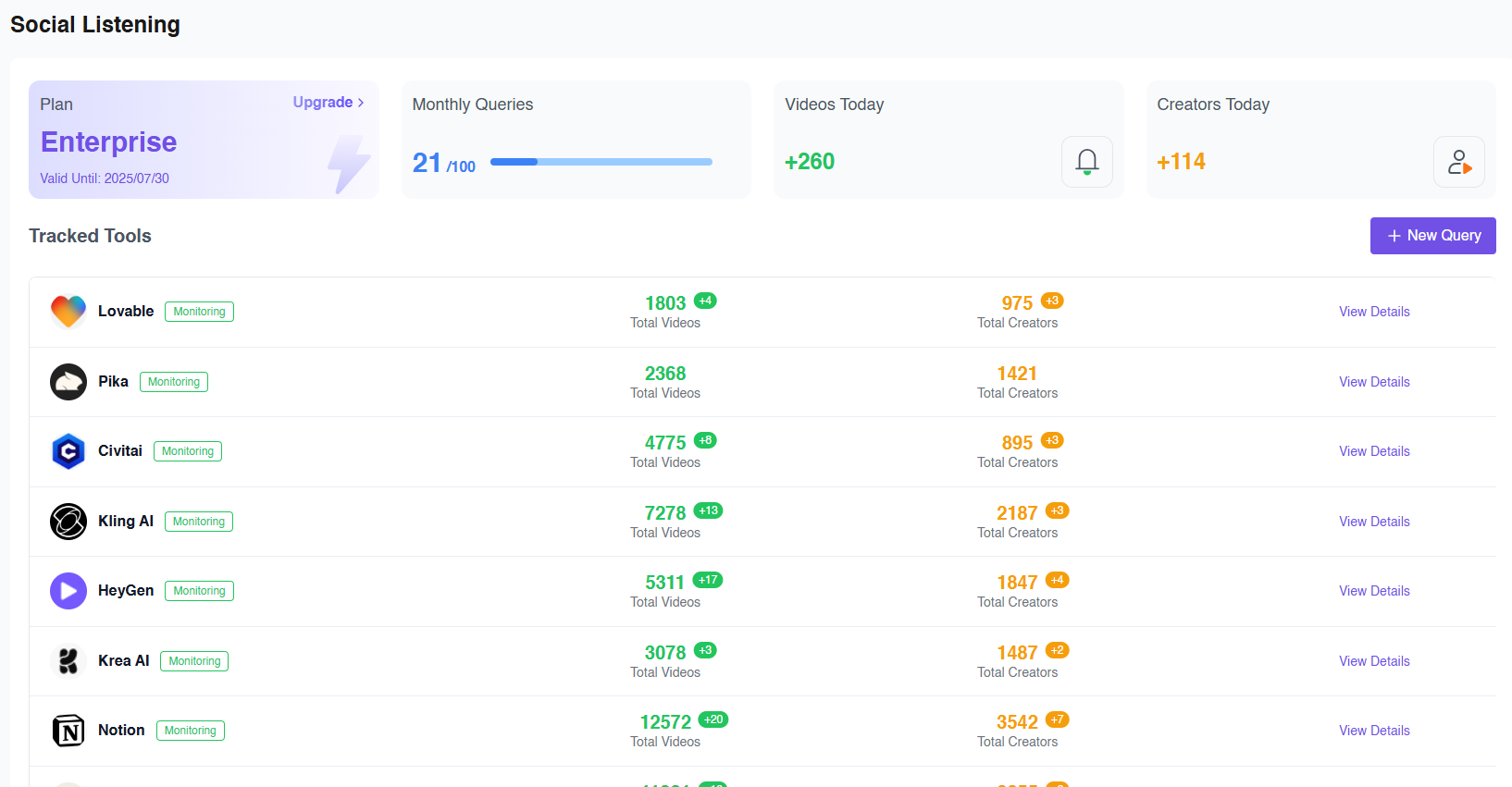The image size is (1512, 787).
Task: Click the 895 total creators for Civitai
Action: pyautogui.click(x=1017, y=443)
